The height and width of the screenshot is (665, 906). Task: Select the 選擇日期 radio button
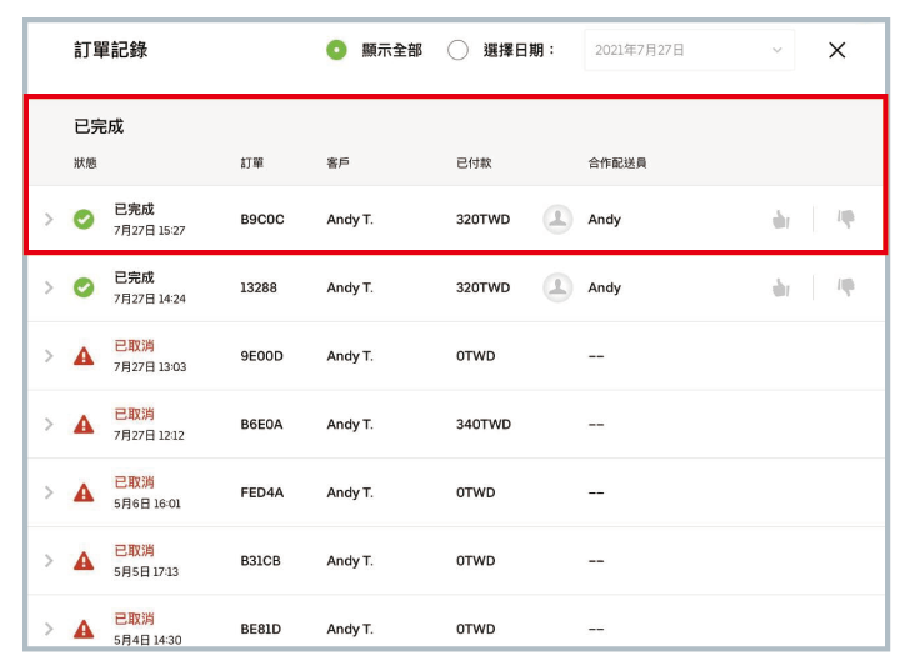458,50
